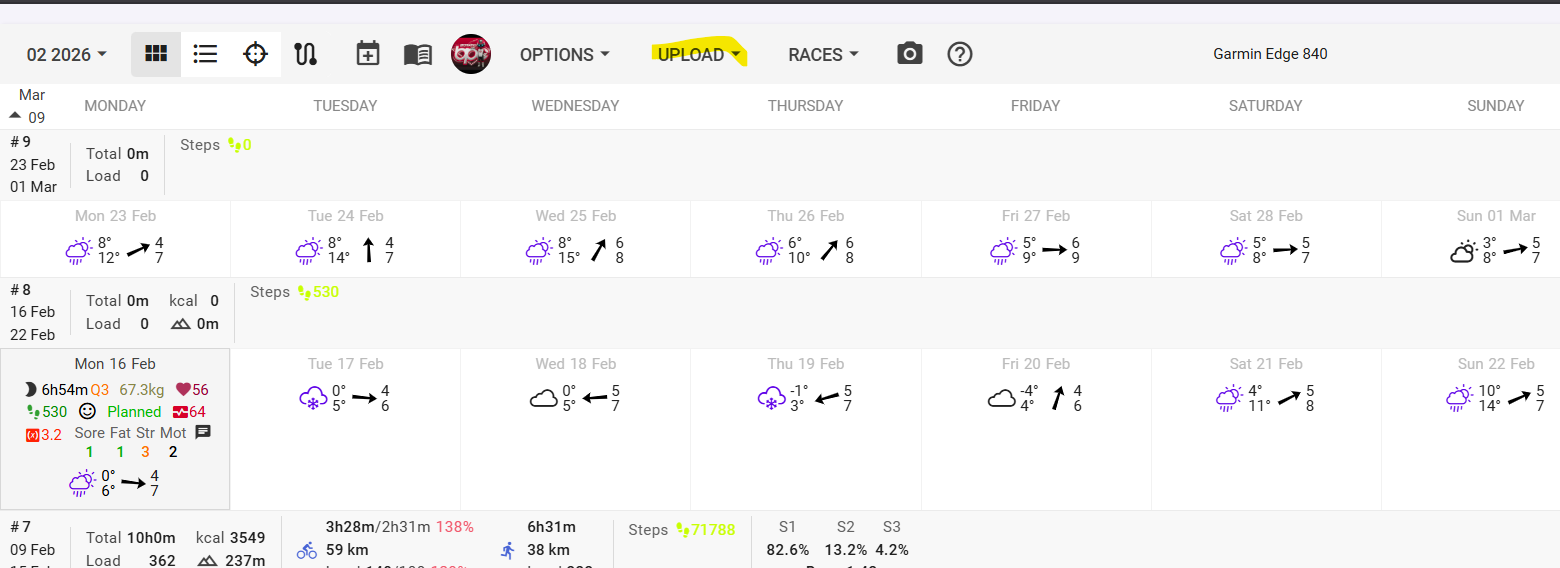
Task: Switch to the list view
Action: pyautogui.click(x=206, y=54)
